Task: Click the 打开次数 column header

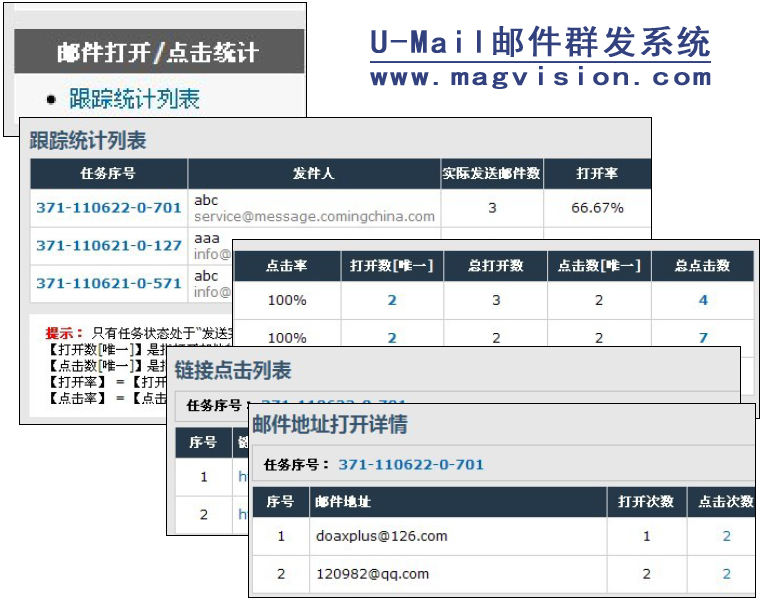Action: [x=646, y=502]
